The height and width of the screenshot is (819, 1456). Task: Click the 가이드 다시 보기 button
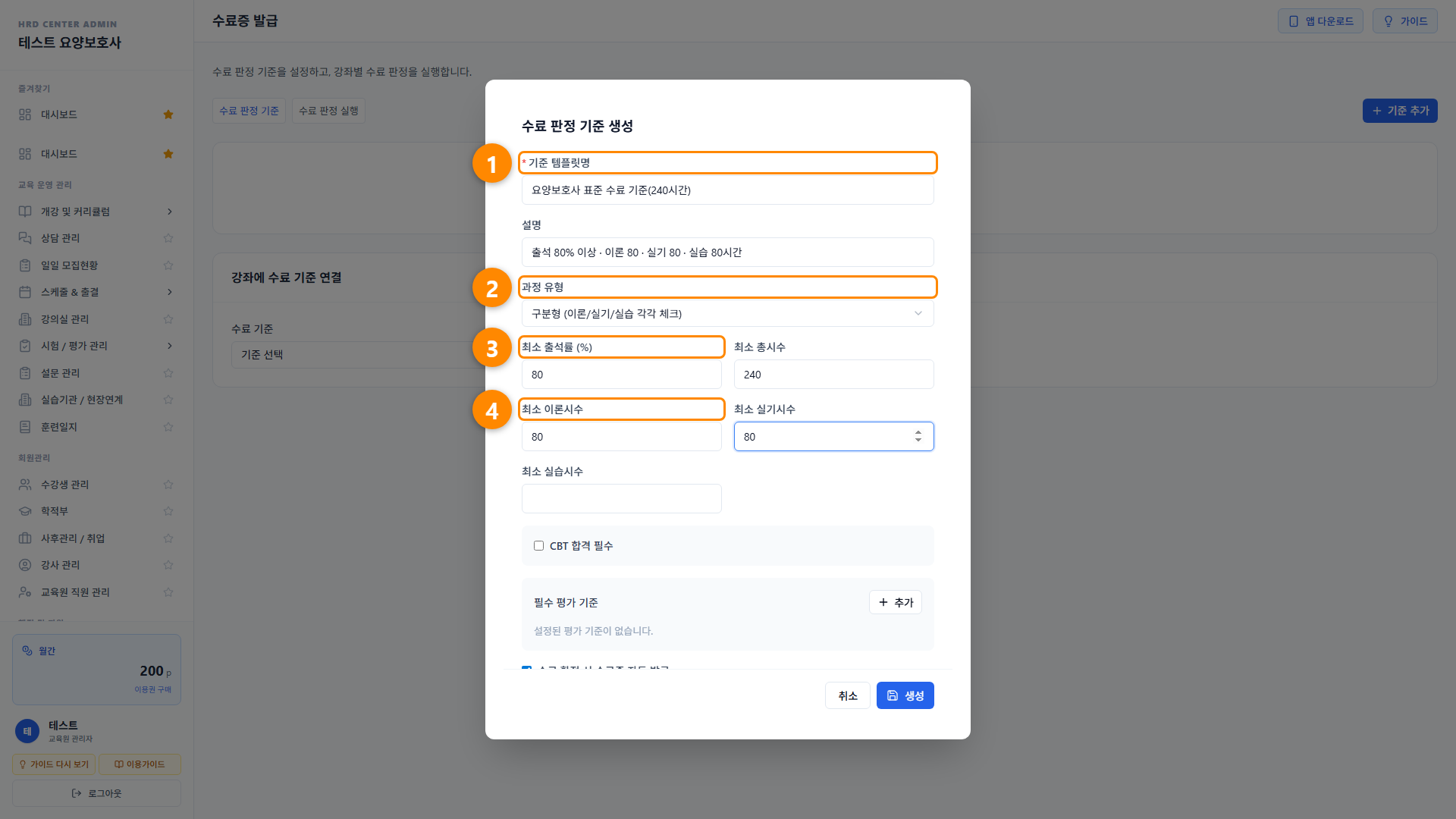click(54, 764)
